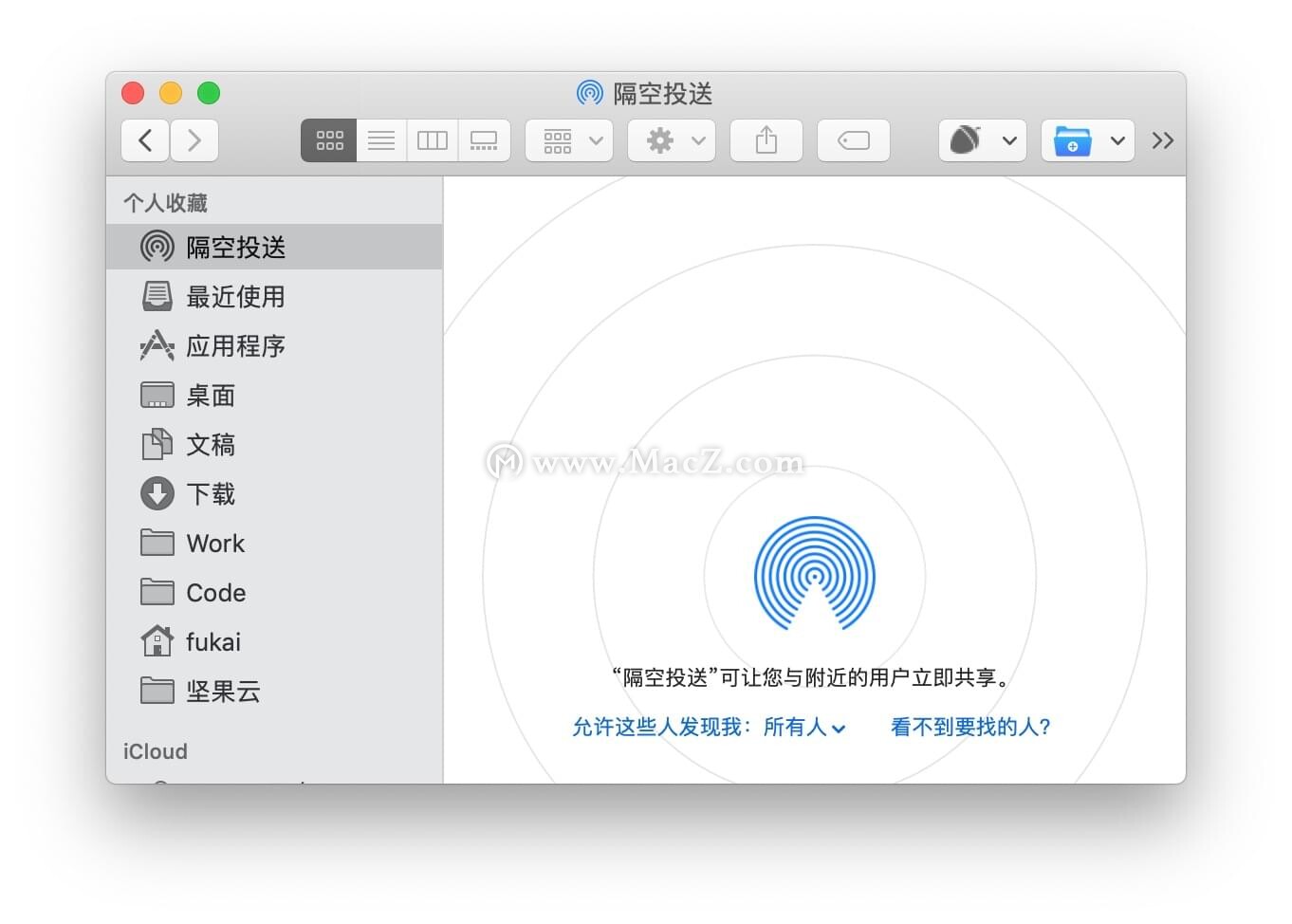
Task: Click the yellow minimize window button
Action: (x=171, y=93)
